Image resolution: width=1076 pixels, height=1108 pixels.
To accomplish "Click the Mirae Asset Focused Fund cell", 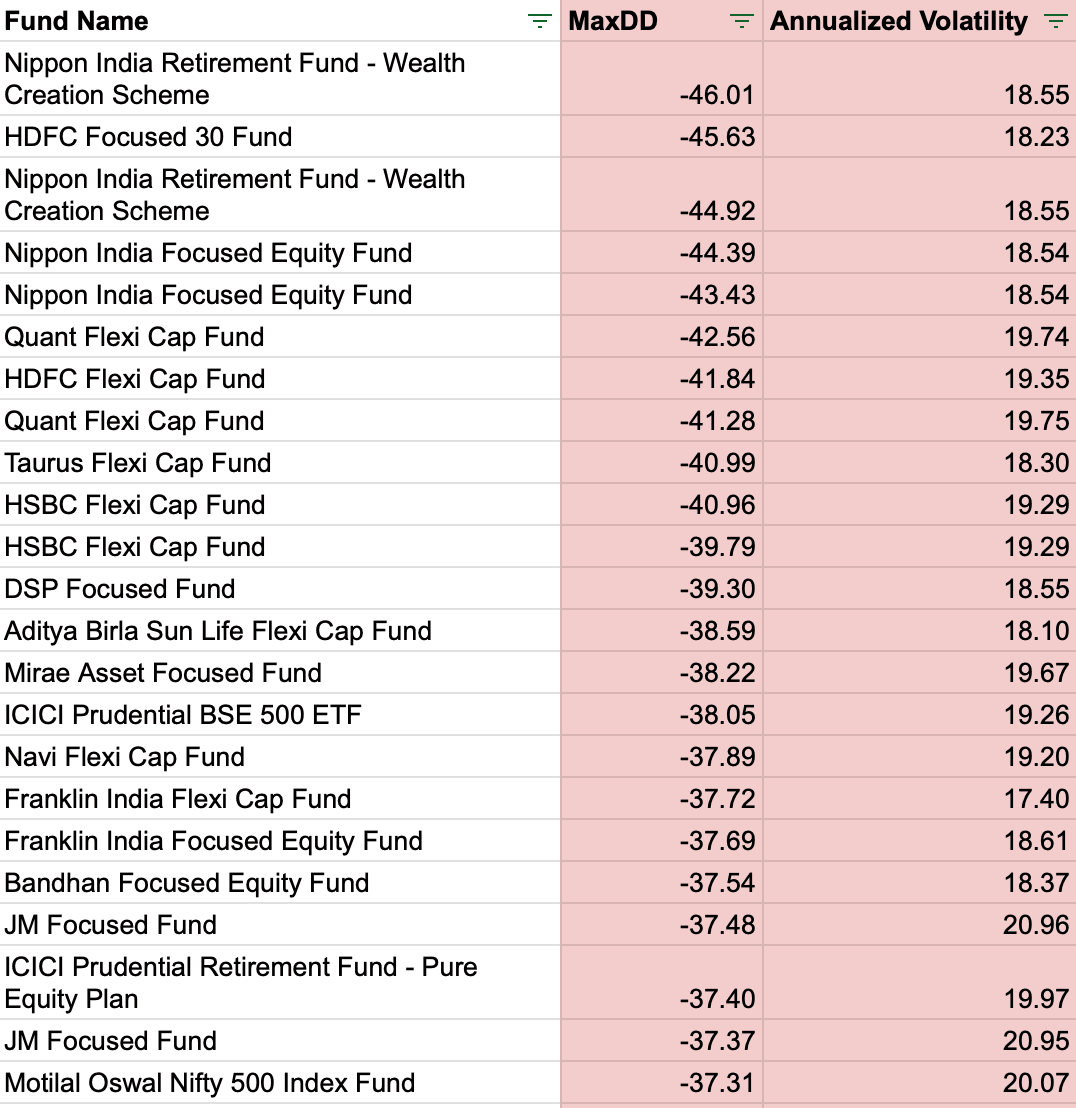I will click(x=163, y=673).
